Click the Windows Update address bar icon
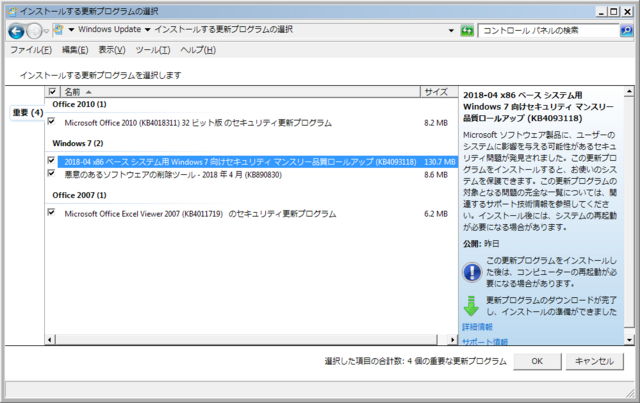Image resolution: width=640 pixels, height=403 pixels. [x=59, y=30]
